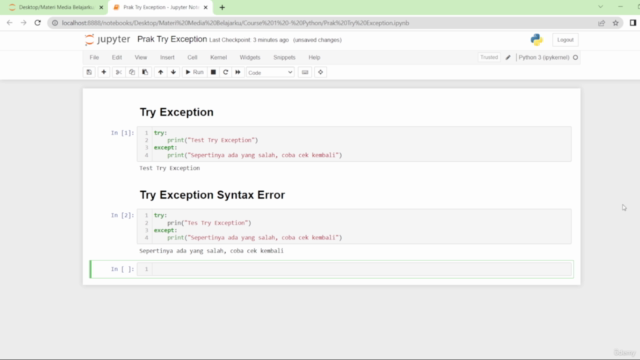Open the Help menu

314,58
